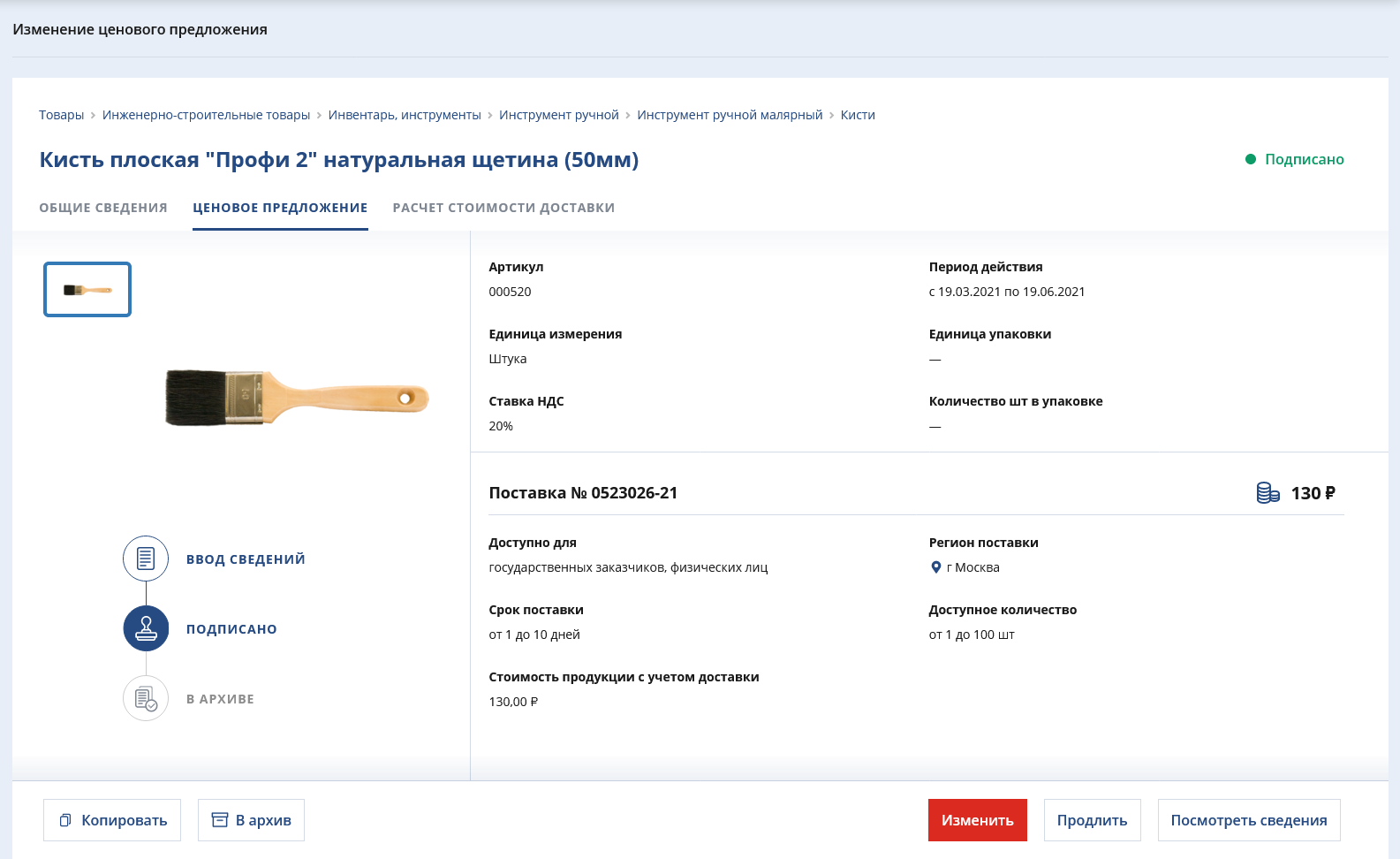Click article value 000520
This screenshot has height=859, width=1400.
(x=510, y=292)
